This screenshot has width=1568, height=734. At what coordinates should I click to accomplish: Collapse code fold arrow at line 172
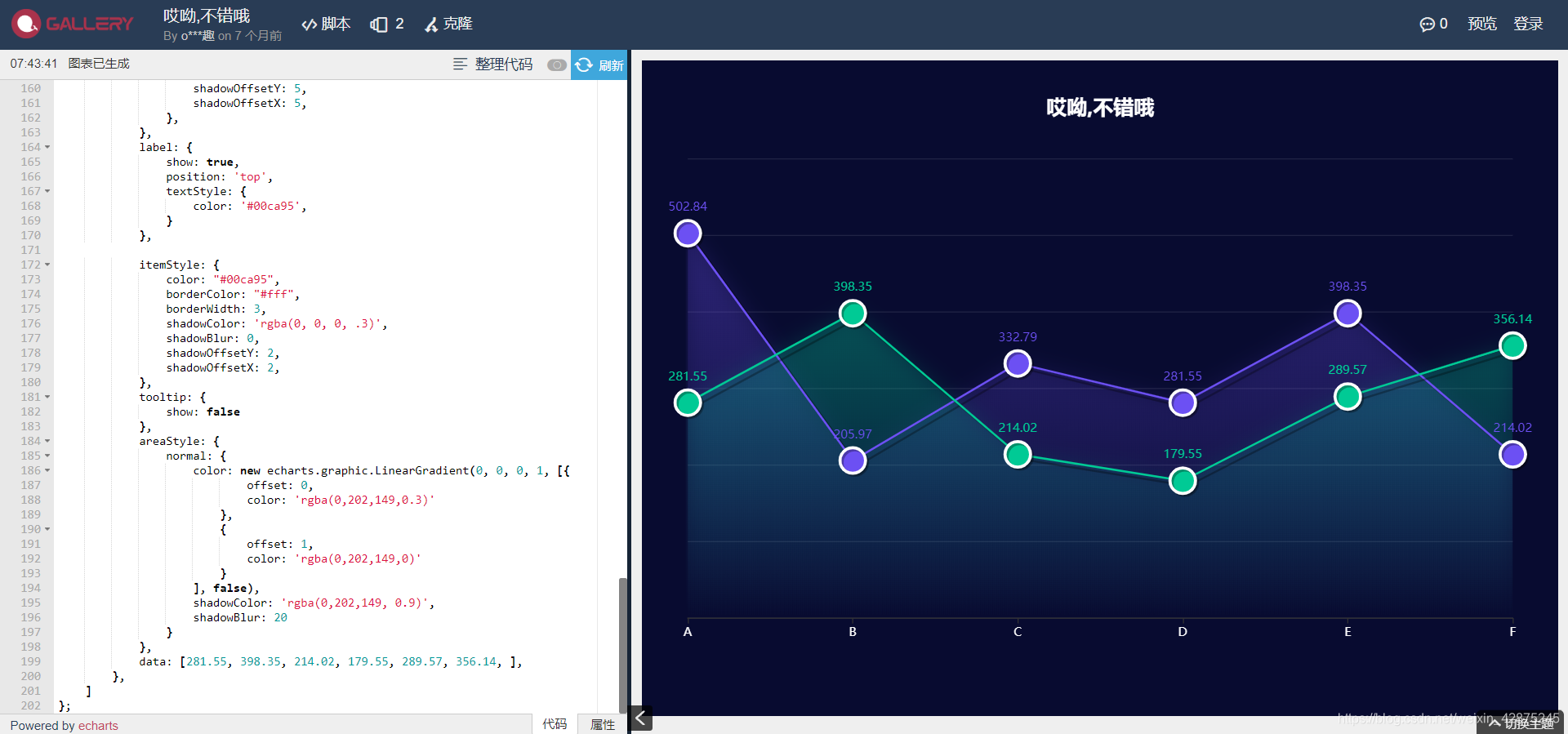click(x=47, y=265)
